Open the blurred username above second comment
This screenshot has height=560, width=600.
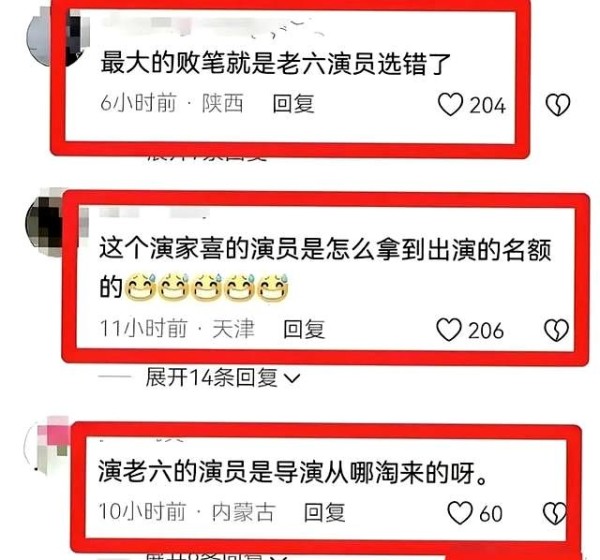pos(153,212)
